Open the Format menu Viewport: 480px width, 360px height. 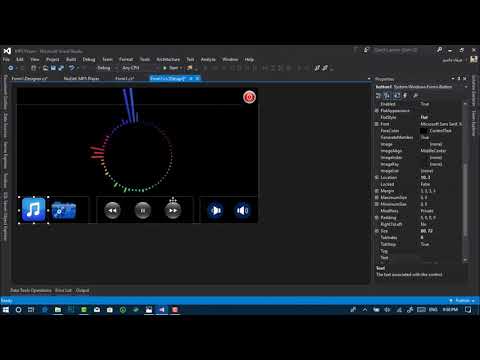click(126, 59)
